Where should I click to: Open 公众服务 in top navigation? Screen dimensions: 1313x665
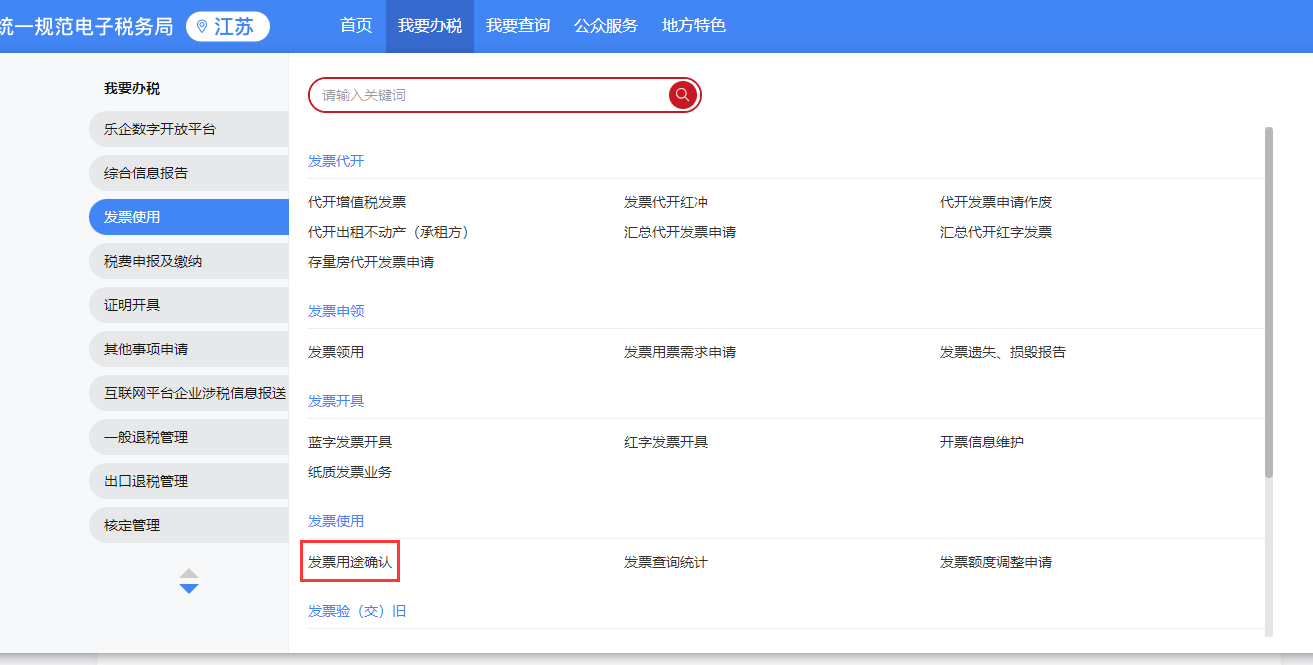tap(605, 26)
